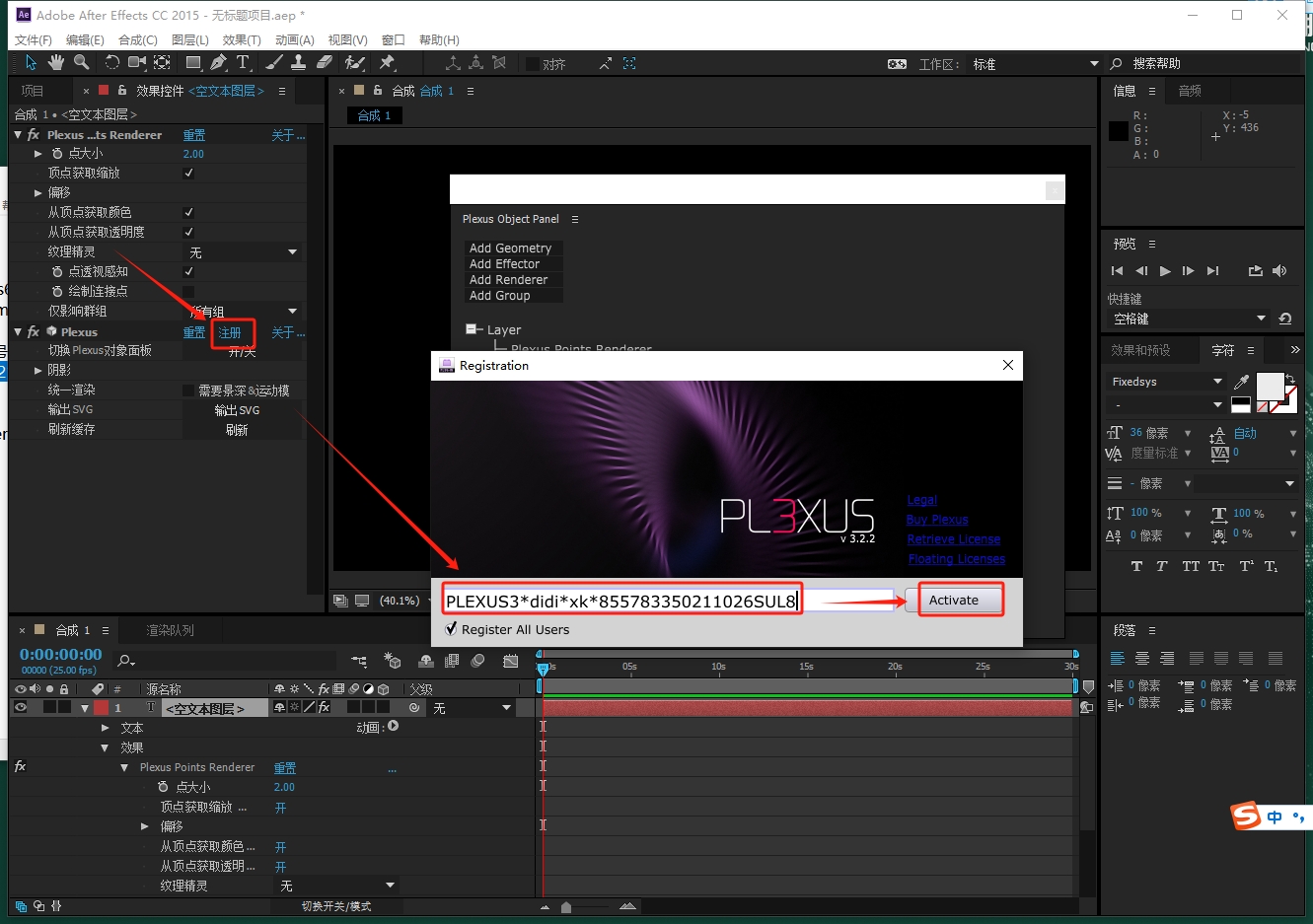Image resolution: width=1313 pixels, height=924 pixels.
Task: Select the Pen tool
Action: [x=218, y=63]
